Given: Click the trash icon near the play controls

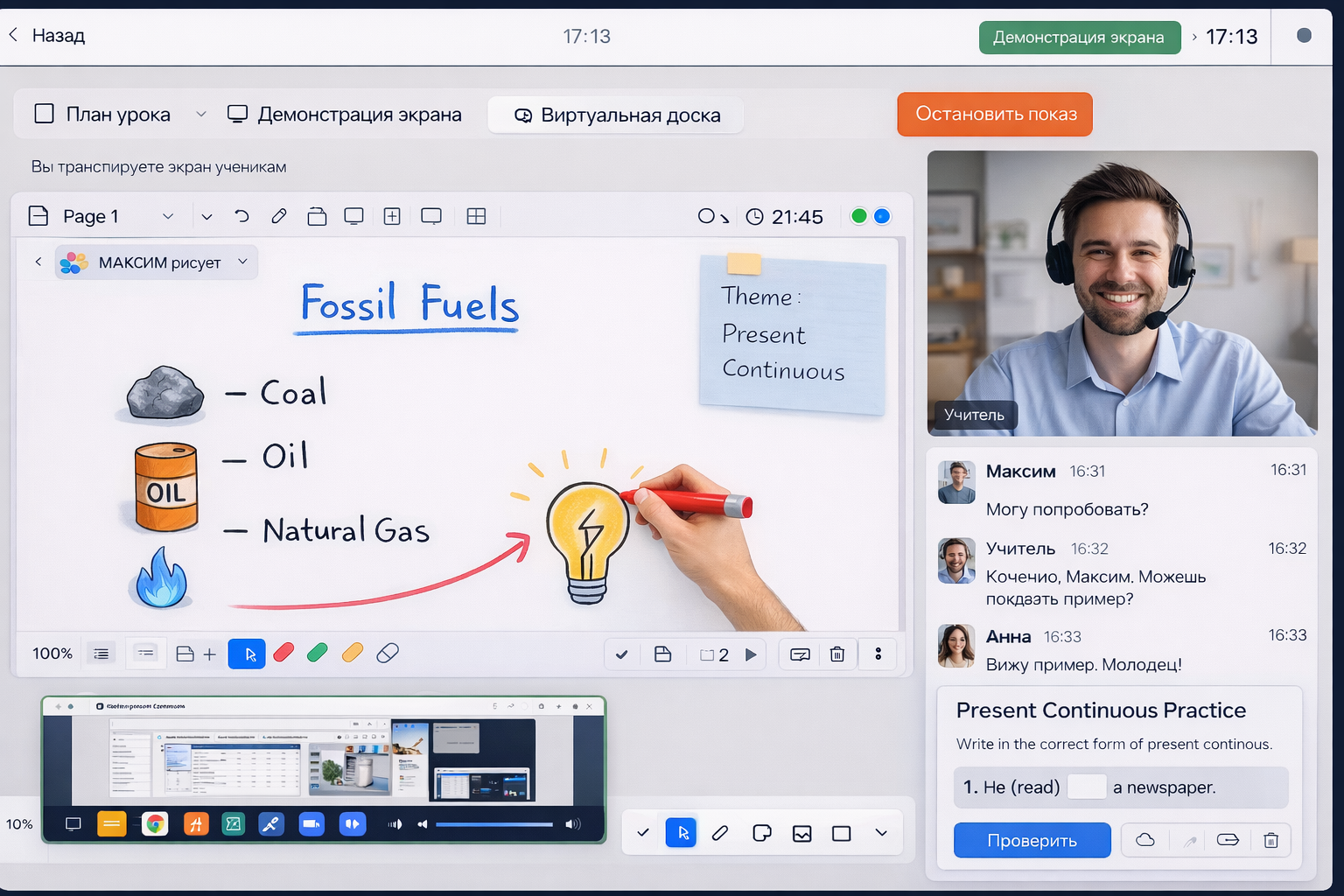Looking at the screenshot, I should tap(837, 654).
